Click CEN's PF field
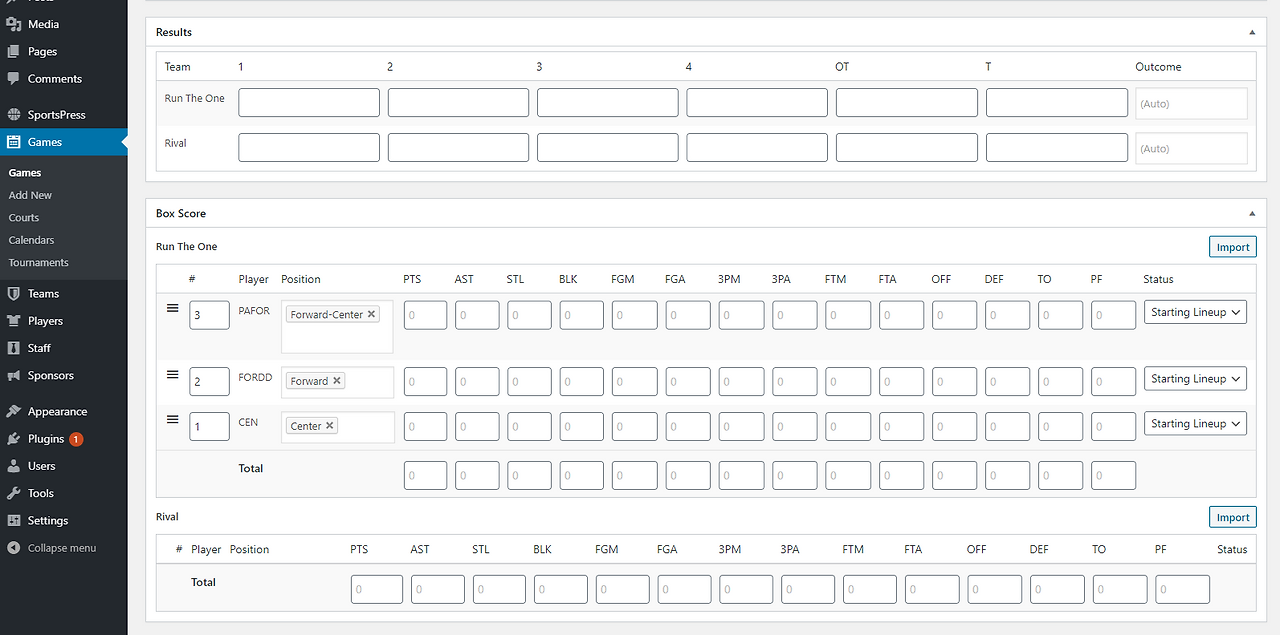Image resolution: width=1280 pixels, height=635 pixels. coord(1113,426)
